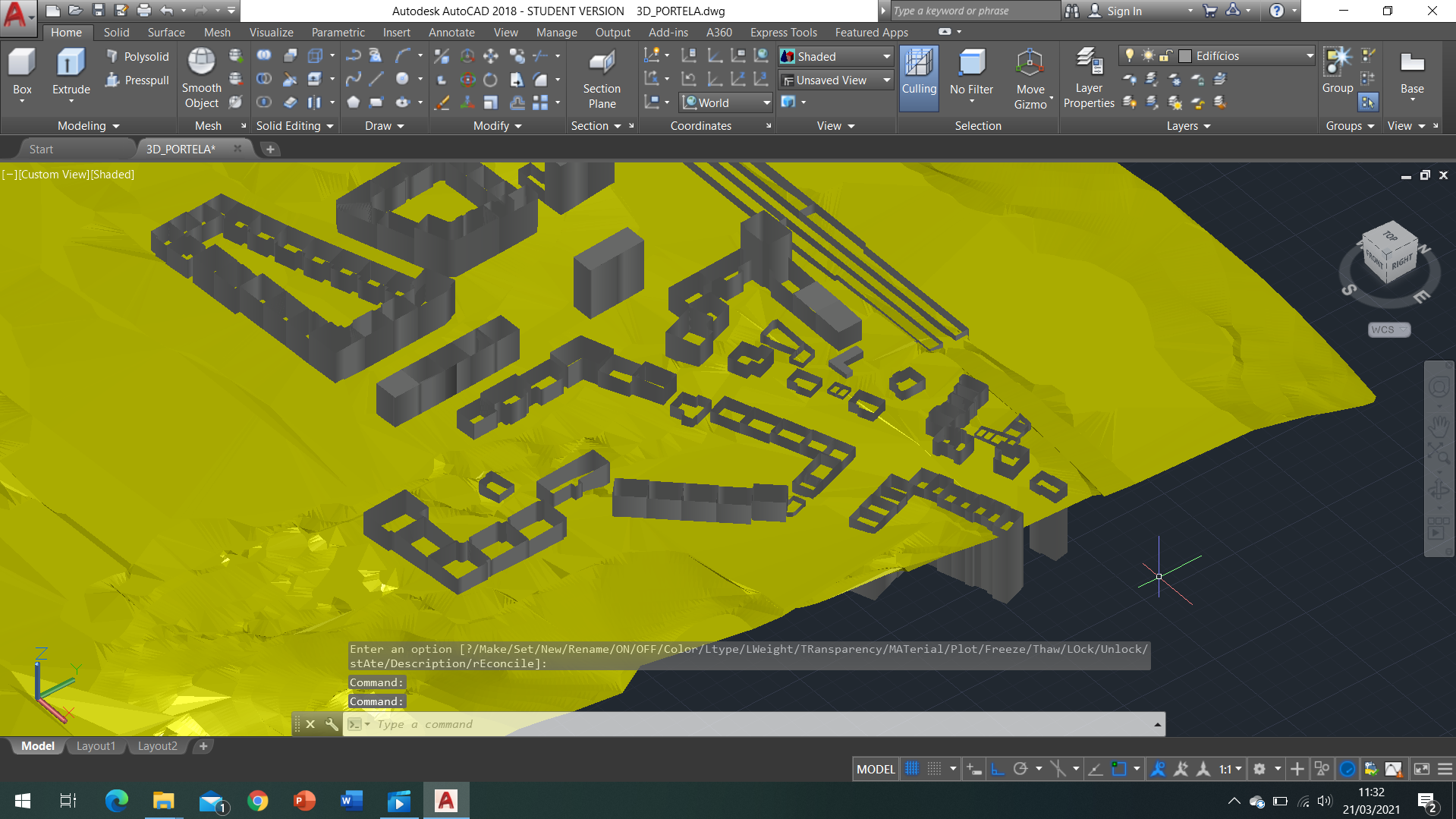Click the Edifícios layer color swatch
Image resolution: width=1456 pixels, height=819 pixels.
(1185, 56)
